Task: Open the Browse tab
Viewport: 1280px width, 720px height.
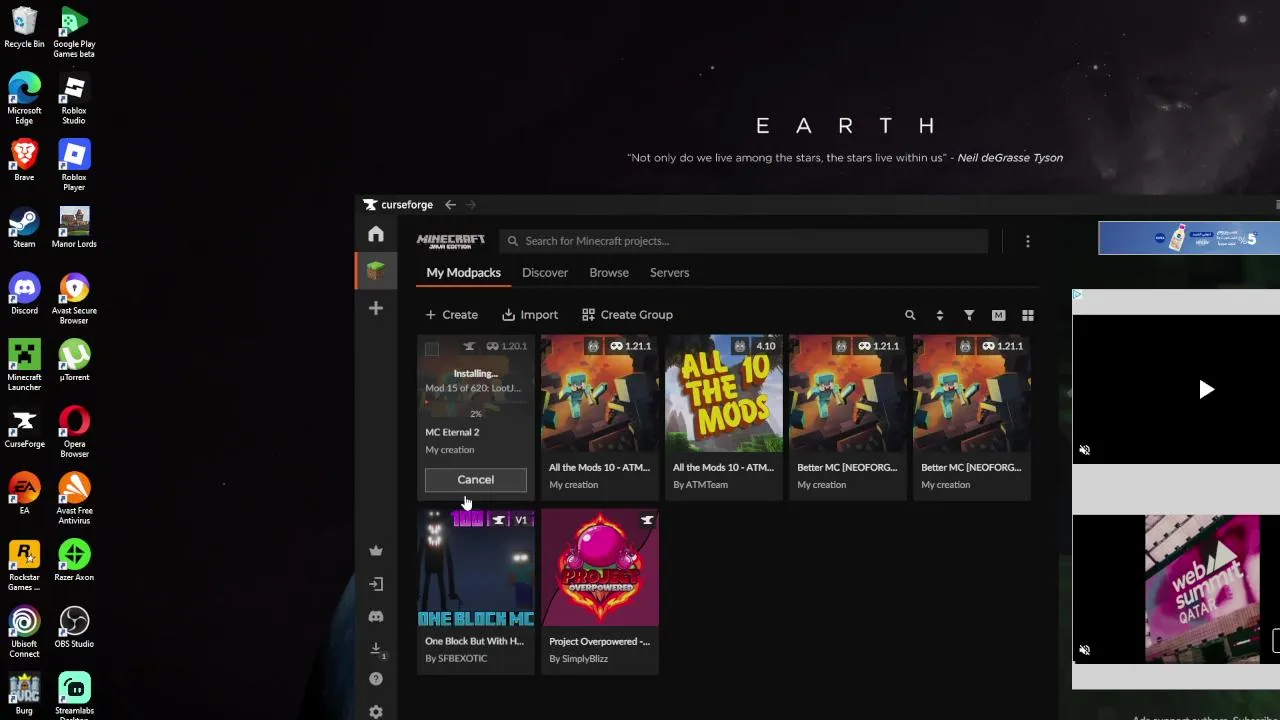Action: click(609, 272)
